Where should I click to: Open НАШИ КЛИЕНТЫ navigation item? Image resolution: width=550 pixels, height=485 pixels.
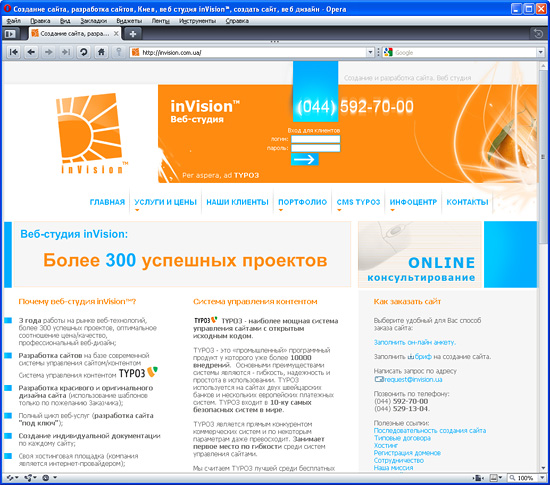[237, 202]
